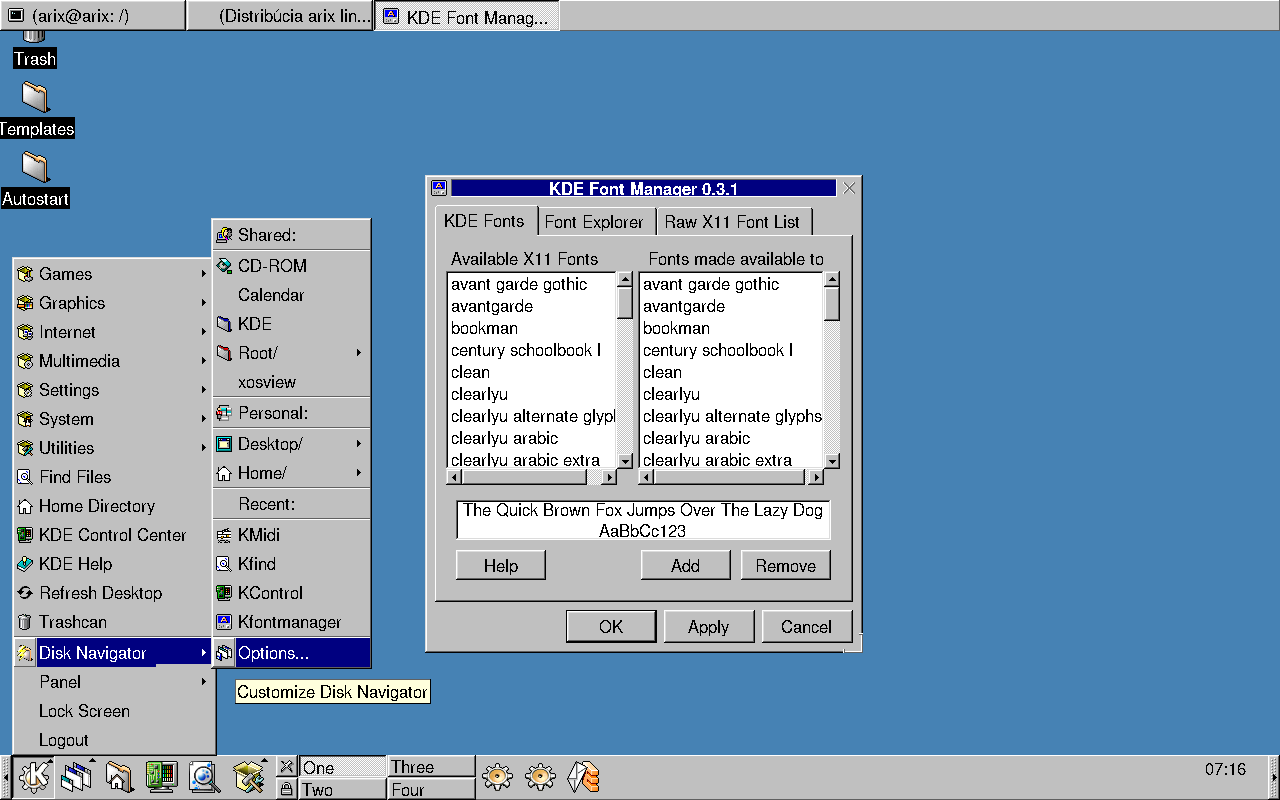1280x800 pixels.
Task: Choose Lock Screen from K menu
Action: pos(114,711)
